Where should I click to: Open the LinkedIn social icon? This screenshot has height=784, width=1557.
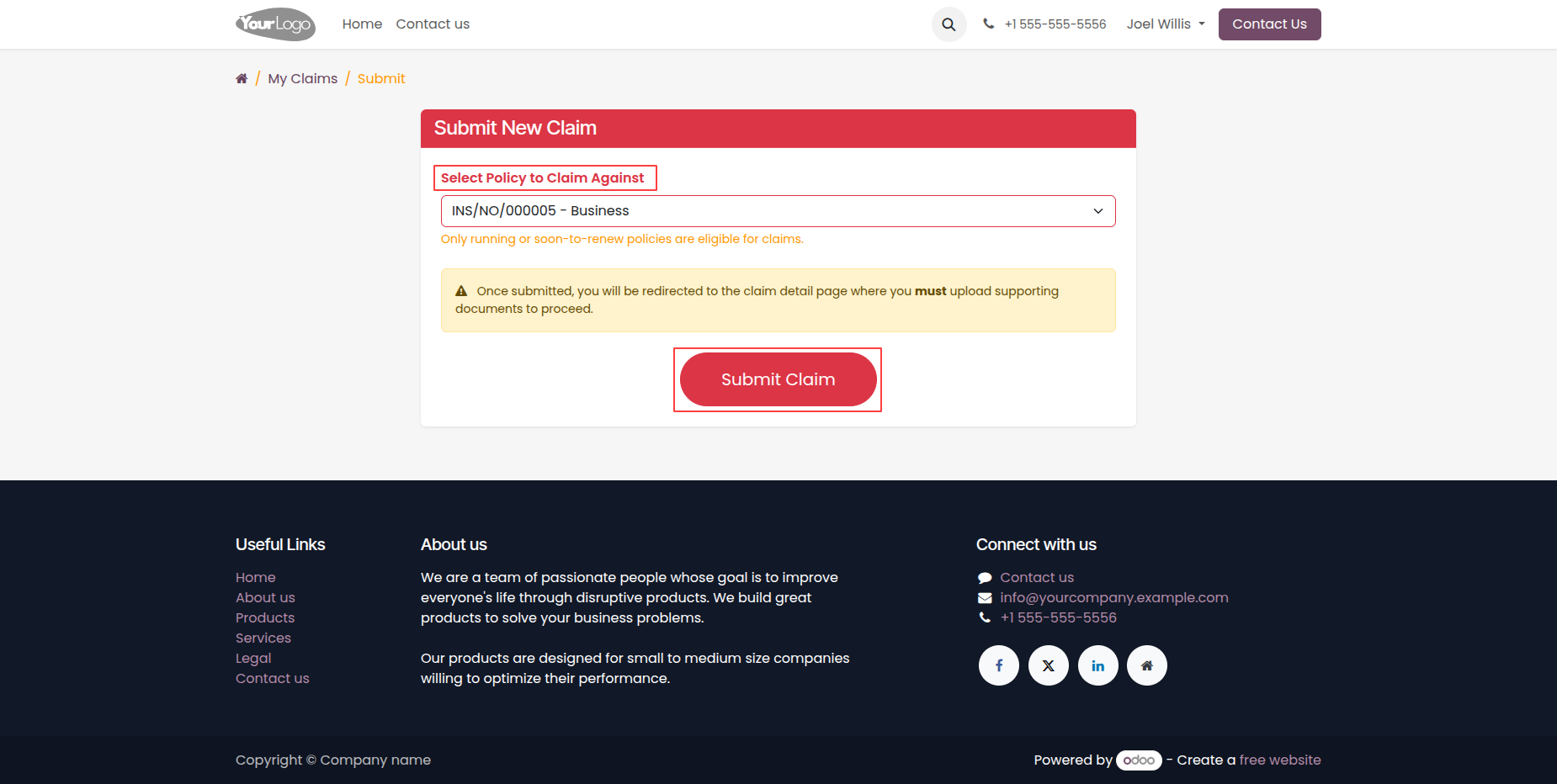(1098, 665)
